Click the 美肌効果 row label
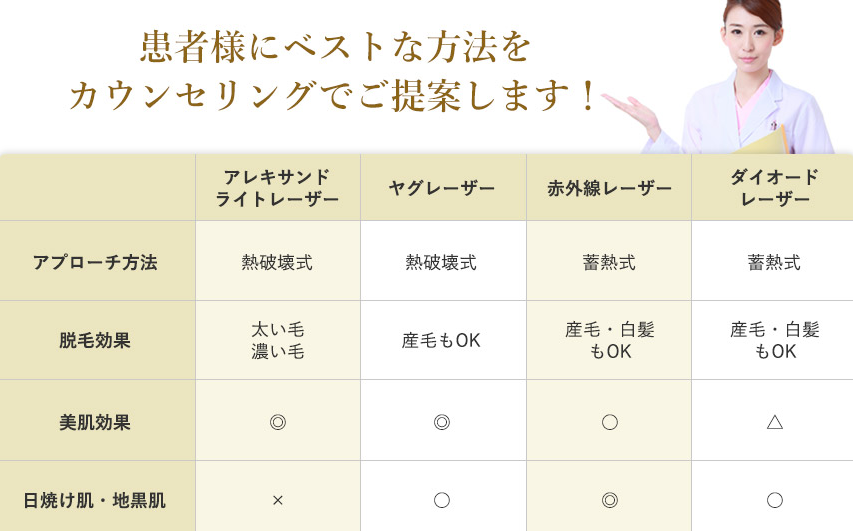The height and width of the screenshot is (531, 853). pyautogui.click(x=95, y=422)
